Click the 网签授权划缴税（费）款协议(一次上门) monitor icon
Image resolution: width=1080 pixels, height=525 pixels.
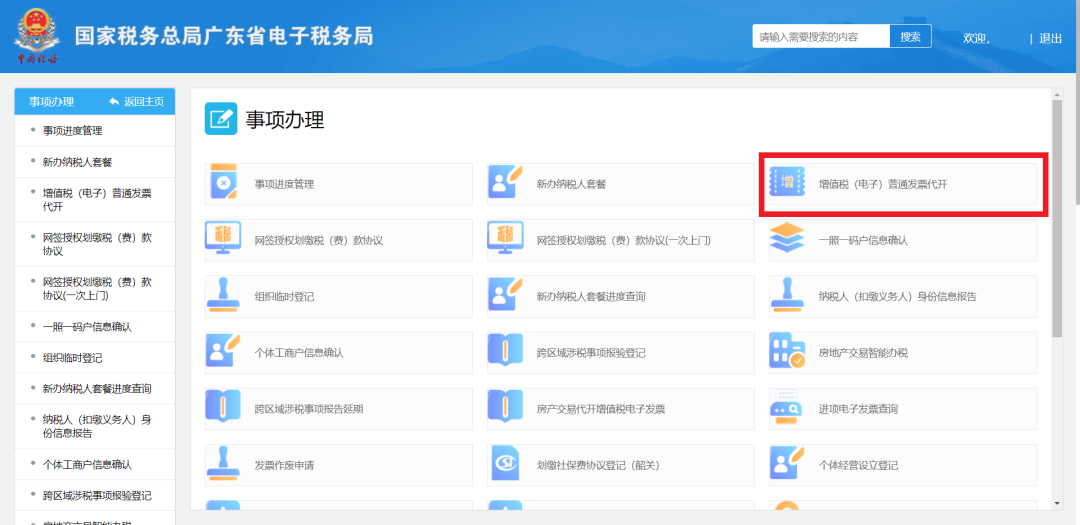pos(506,238)
